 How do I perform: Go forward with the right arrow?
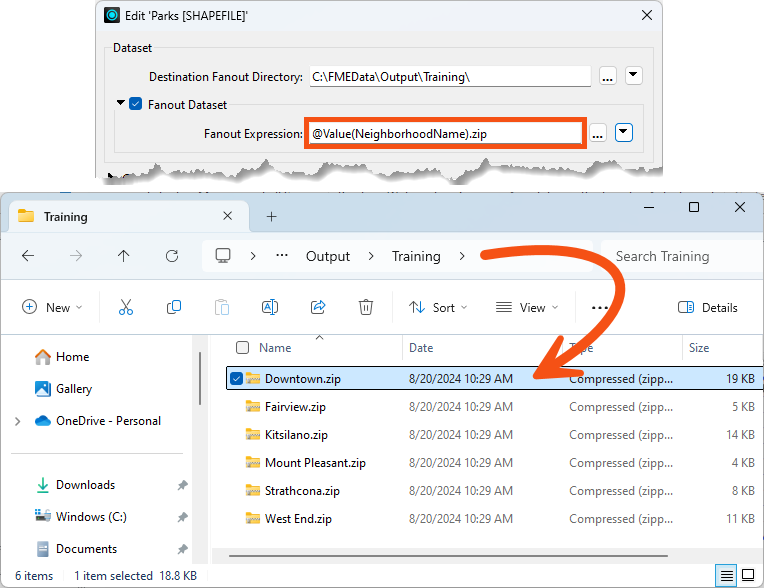(x=76, y=256)
